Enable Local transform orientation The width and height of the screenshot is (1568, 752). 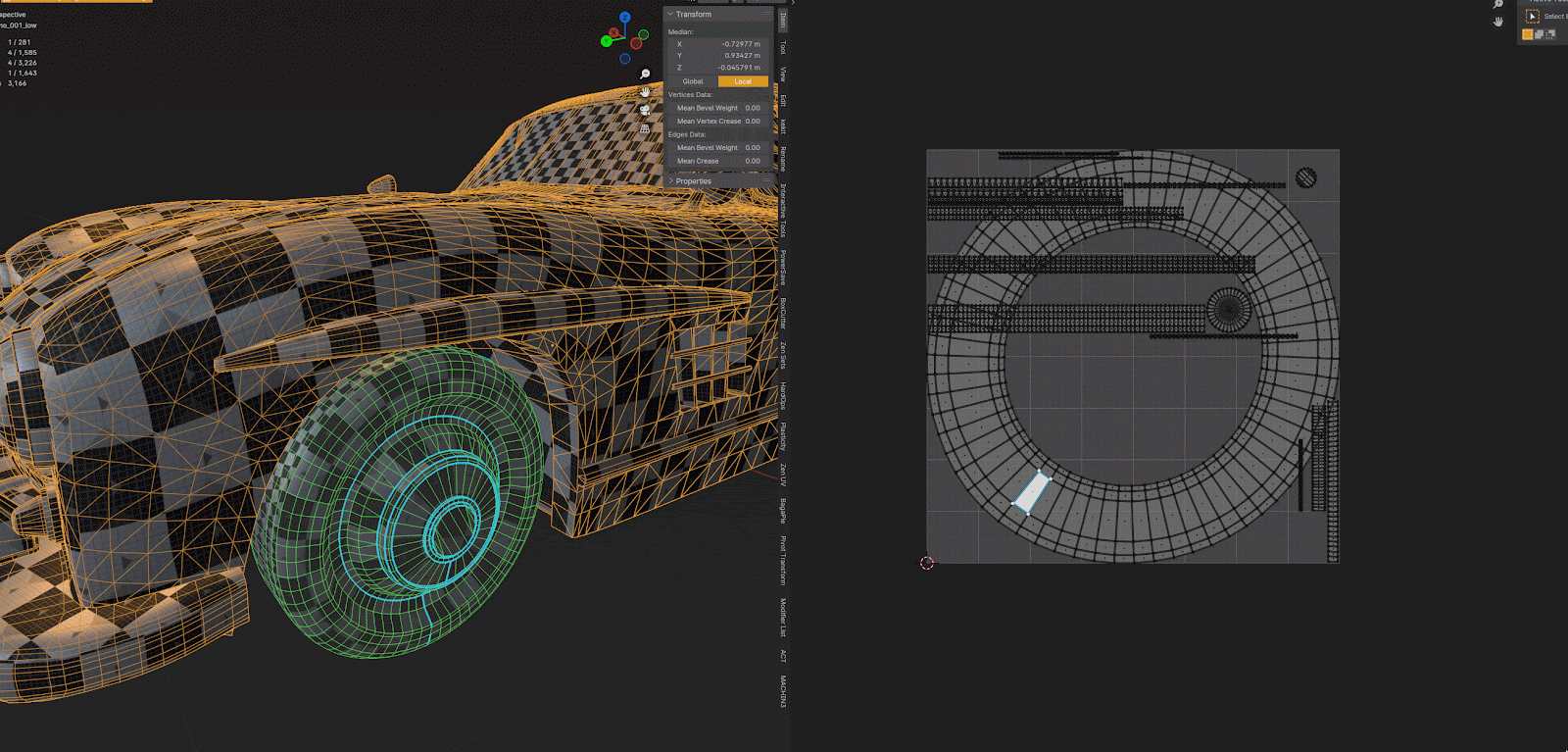pos(743,81)
